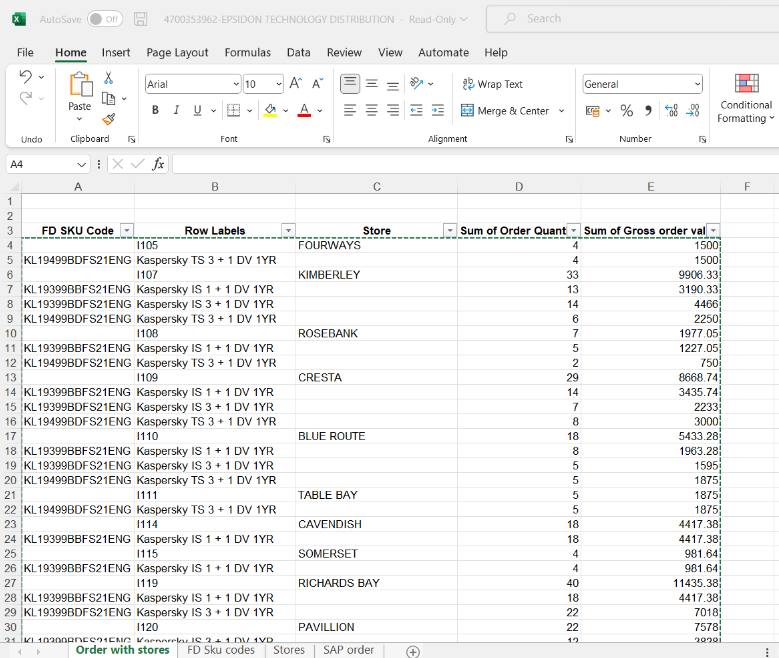Click the Insert Function fx icon
The image size is (779, 658).
pos(158,164)
